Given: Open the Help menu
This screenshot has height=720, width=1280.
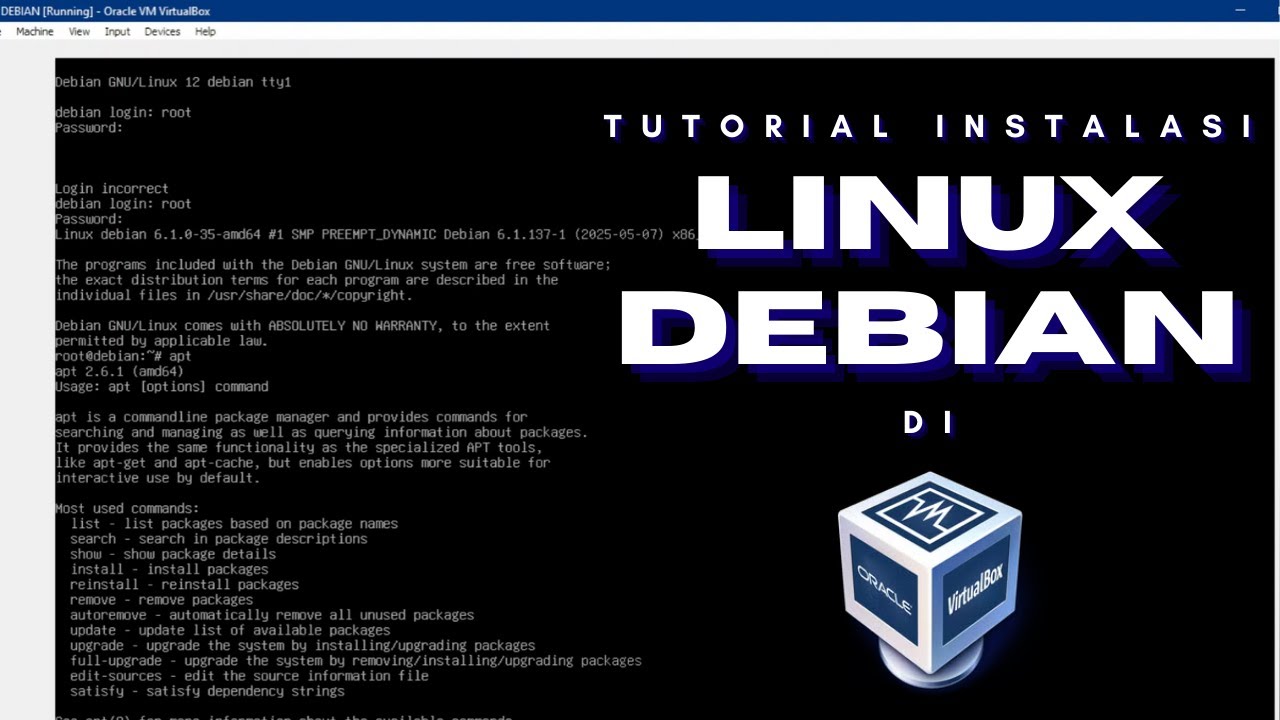Looking at the screenshot, I should tap(205, 32).
